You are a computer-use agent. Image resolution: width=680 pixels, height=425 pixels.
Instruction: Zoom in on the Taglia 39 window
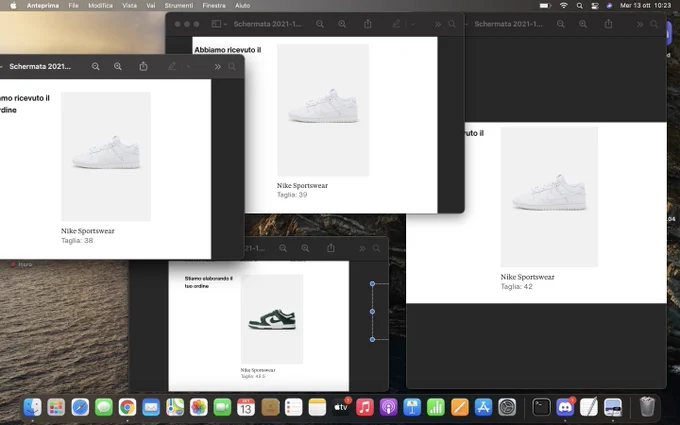click(x=342, y=24)
